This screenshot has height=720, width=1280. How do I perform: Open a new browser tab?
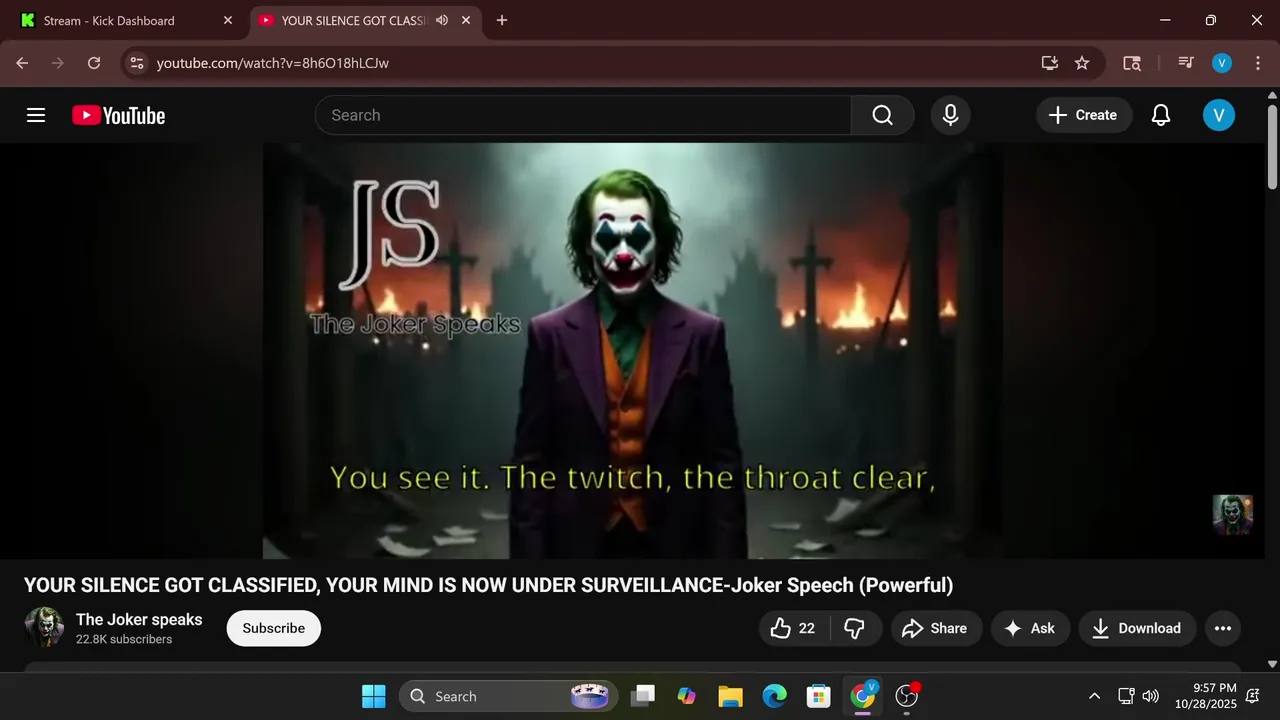coord(502,20)
